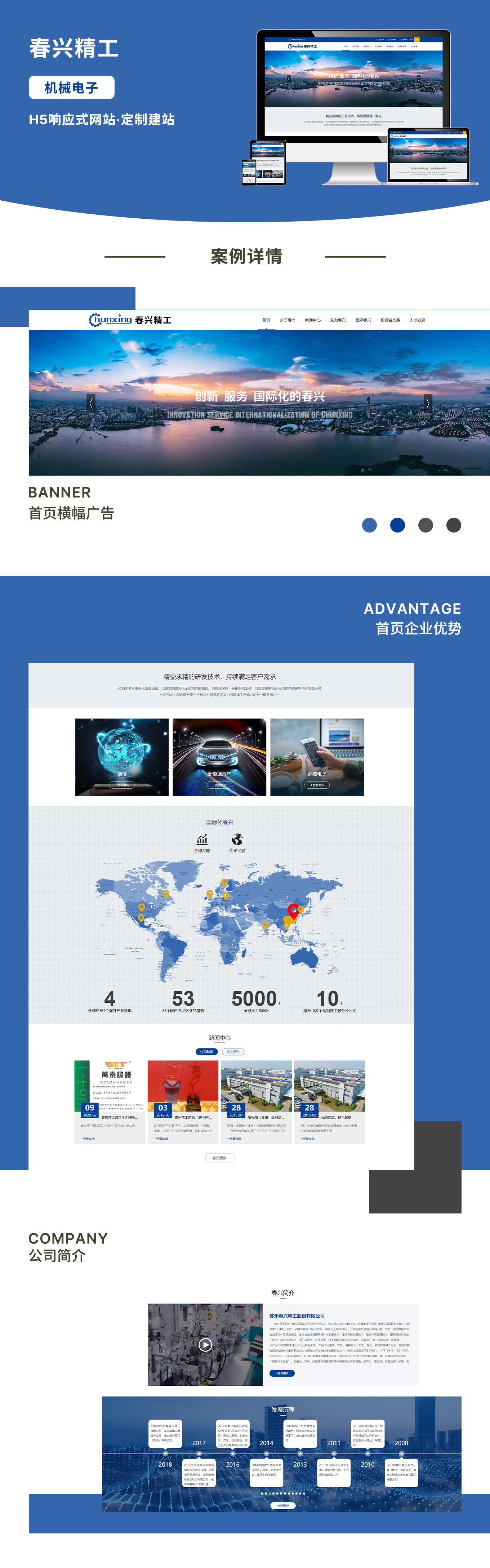Play the company intro video

(x=206, y=1345)
